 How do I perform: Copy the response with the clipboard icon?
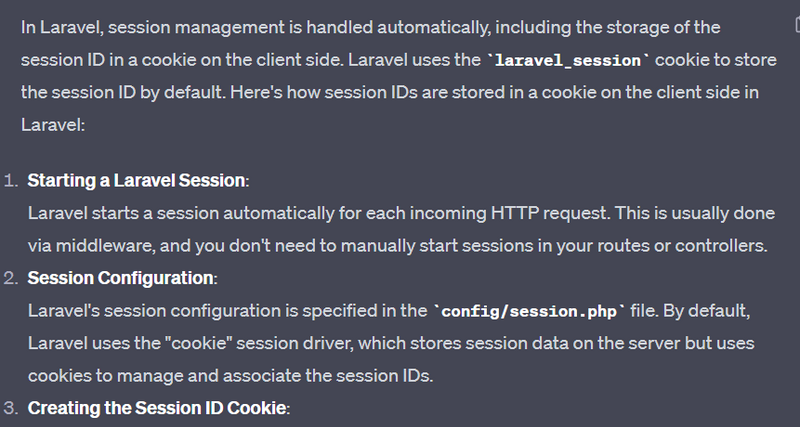point(797,24)
